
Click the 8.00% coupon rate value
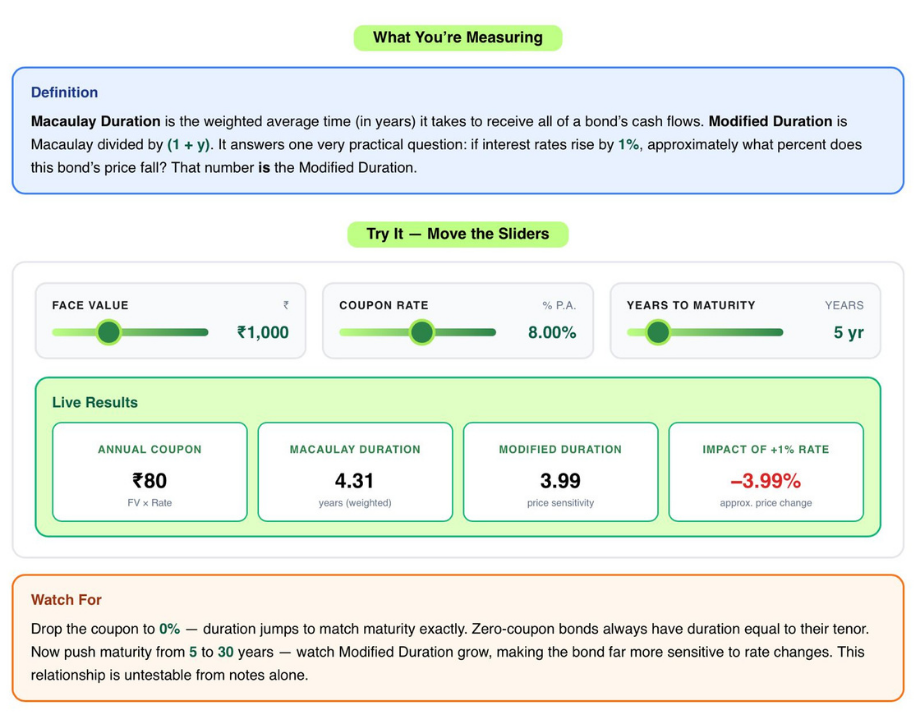[552, 332]
